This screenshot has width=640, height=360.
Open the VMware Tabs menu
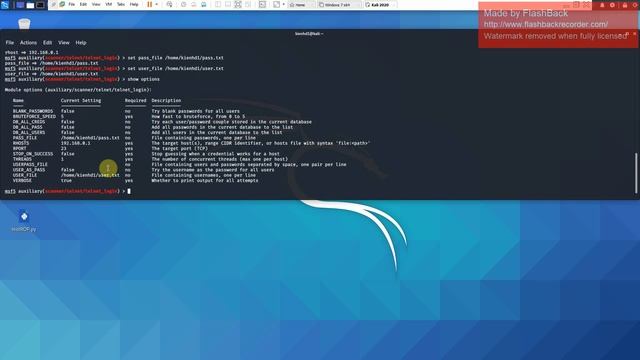click(121, 4)
